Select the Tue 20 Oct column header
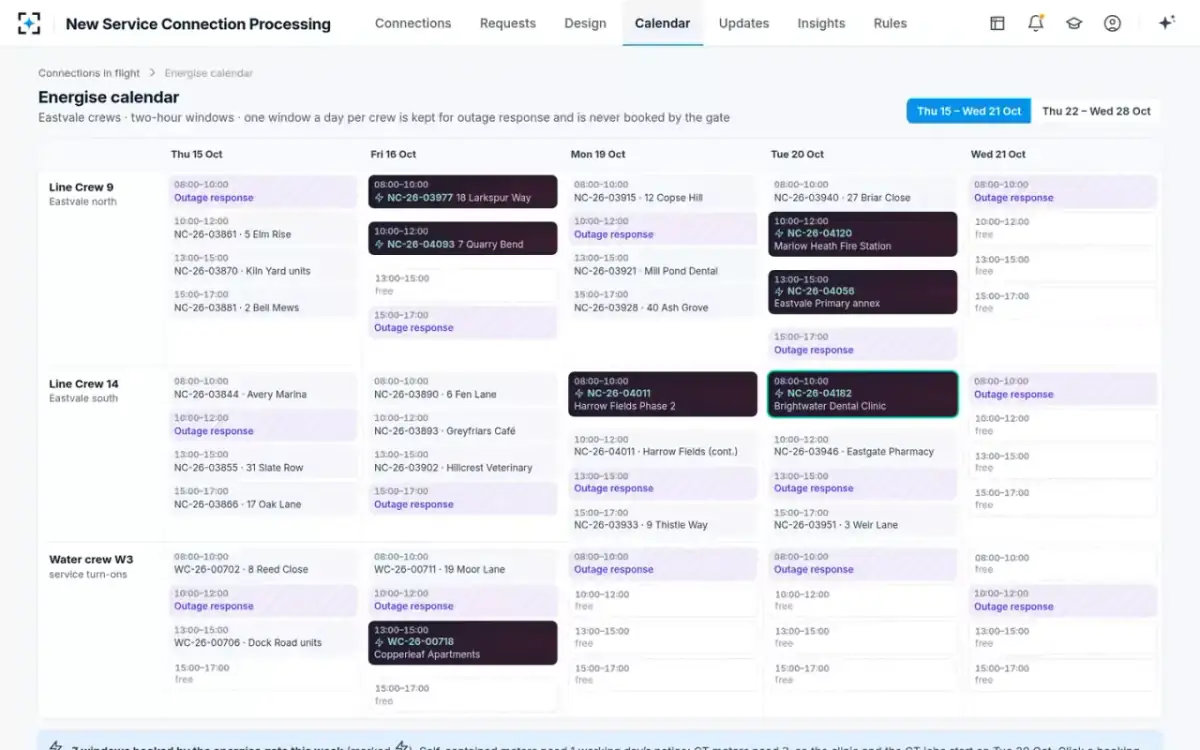This screenshot has width=1200, height=750. pos(797,154)
